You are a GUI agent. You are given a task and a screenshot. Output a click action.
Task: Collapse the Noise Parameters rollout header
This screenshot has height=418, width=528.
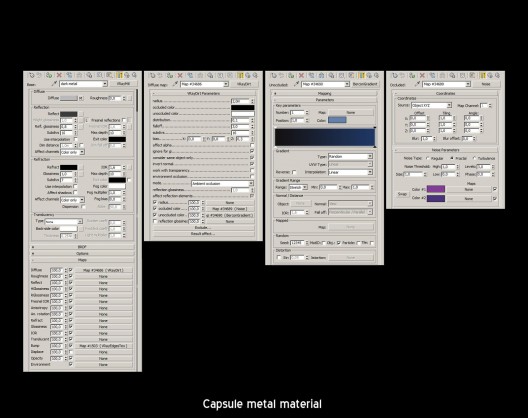(x=445, y=150)
